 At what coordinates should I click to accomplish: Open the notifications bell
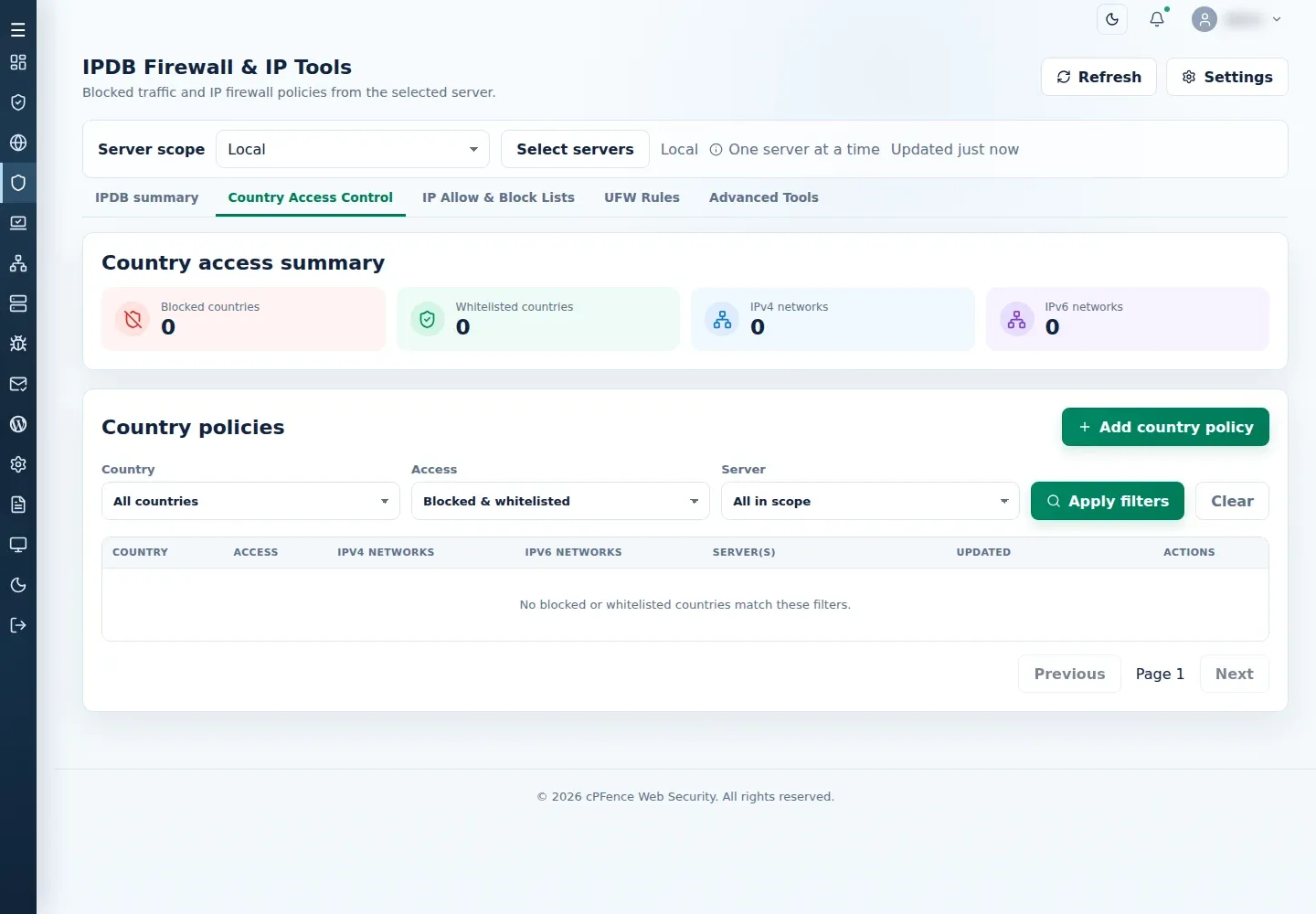pyautogui.click(x=1157, y=19)
